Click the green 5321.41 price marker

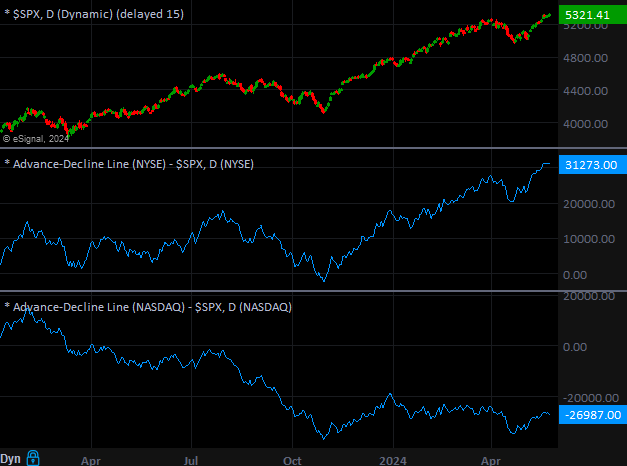(593, 15)
